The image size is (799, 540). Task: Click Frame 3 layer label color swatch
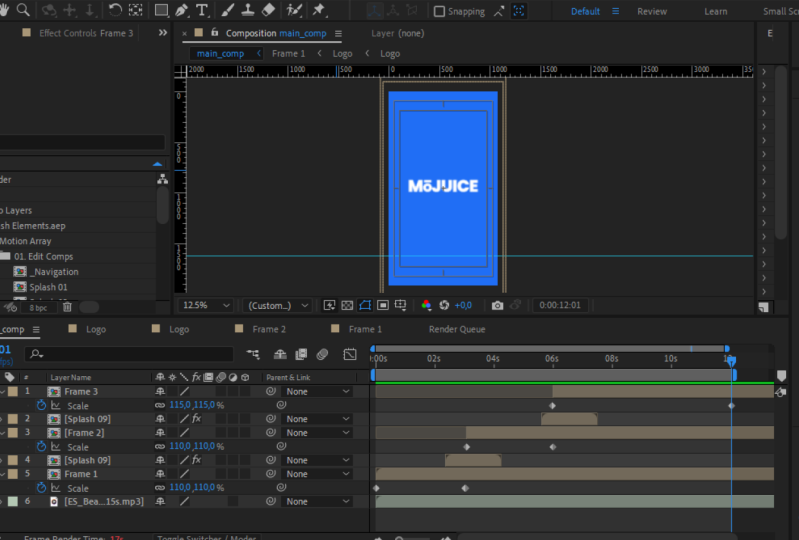[x=13, y=391]
